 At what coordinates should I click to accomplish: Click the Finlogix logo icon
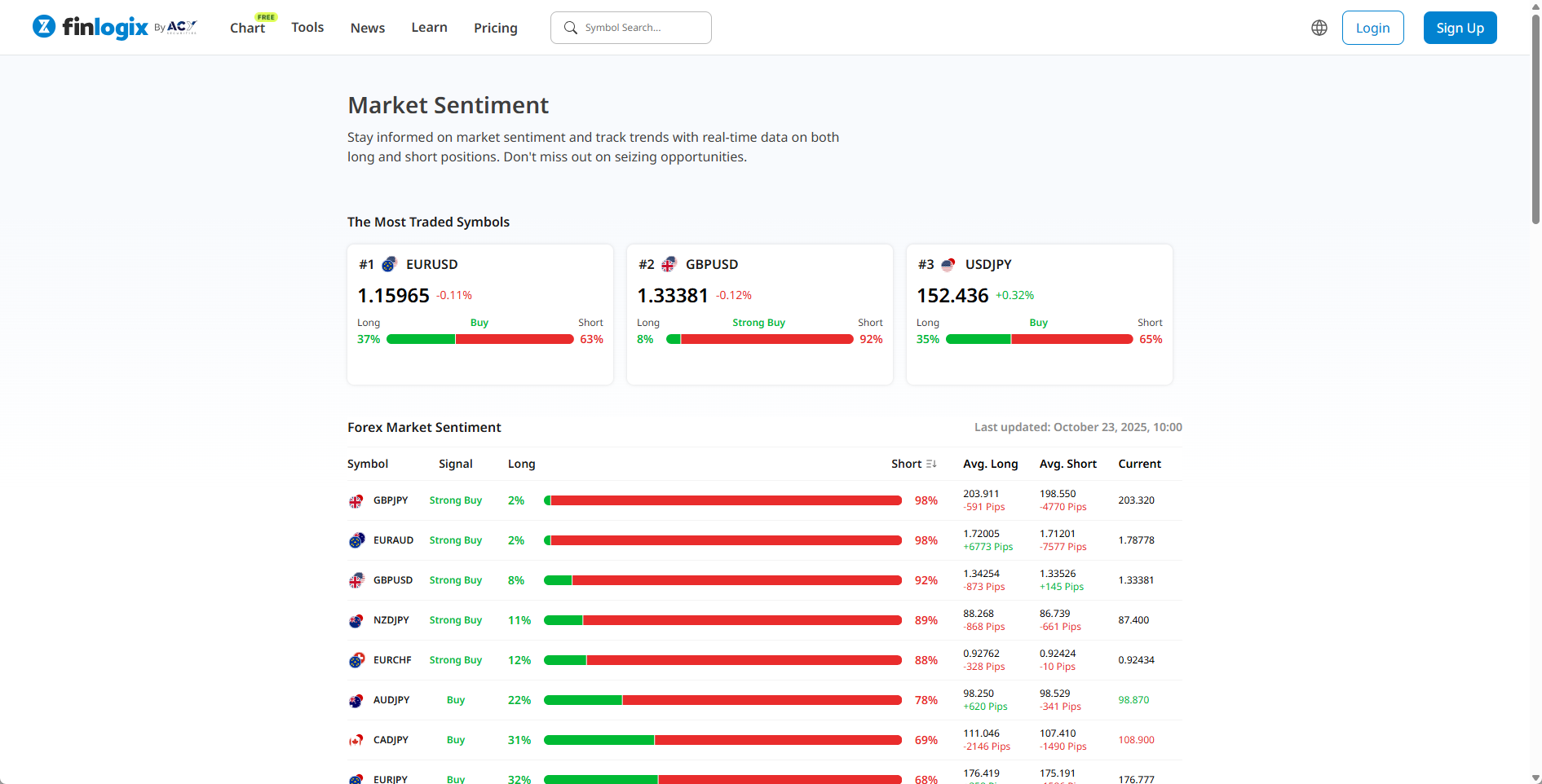coord(44,27)
